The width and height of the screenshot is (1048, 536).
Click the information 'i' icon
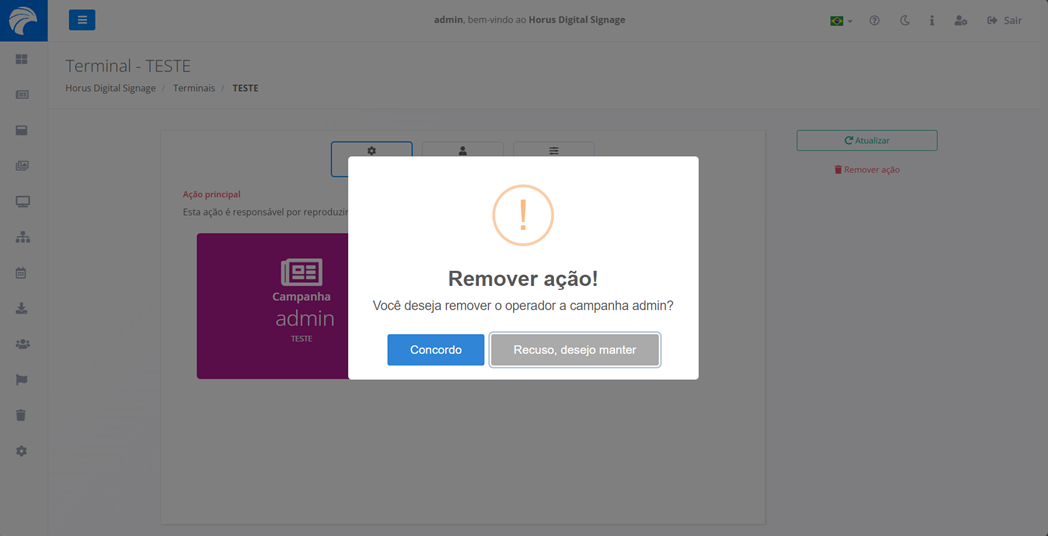tap(932, 21)
